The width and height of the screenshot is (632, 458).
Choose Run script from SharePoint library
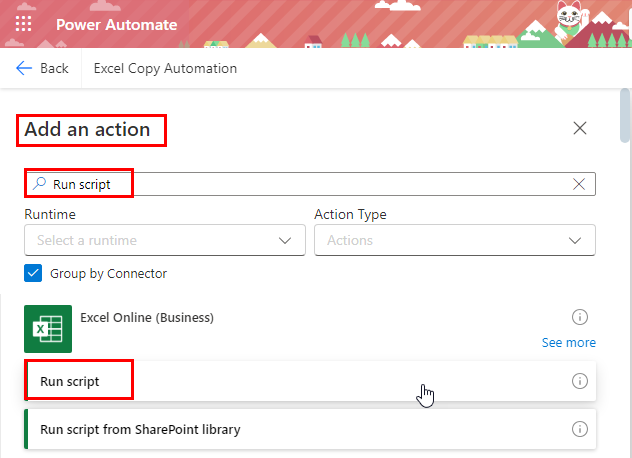click(x=310, y=429)
